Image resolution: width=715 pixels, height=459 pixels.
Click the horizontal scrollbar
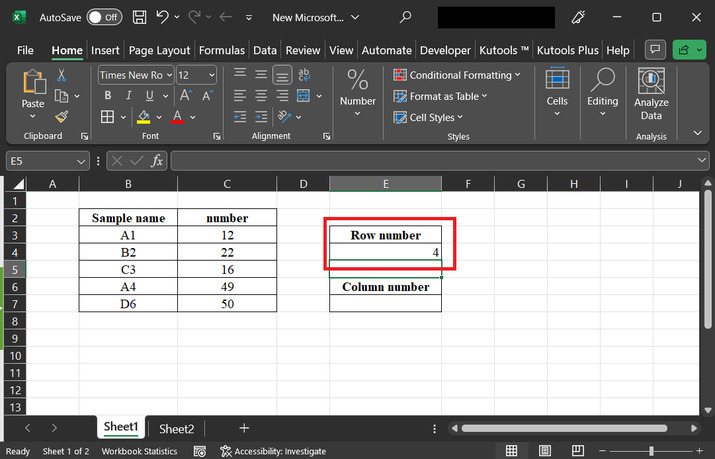pyautogui.click(x=564, y=428)
